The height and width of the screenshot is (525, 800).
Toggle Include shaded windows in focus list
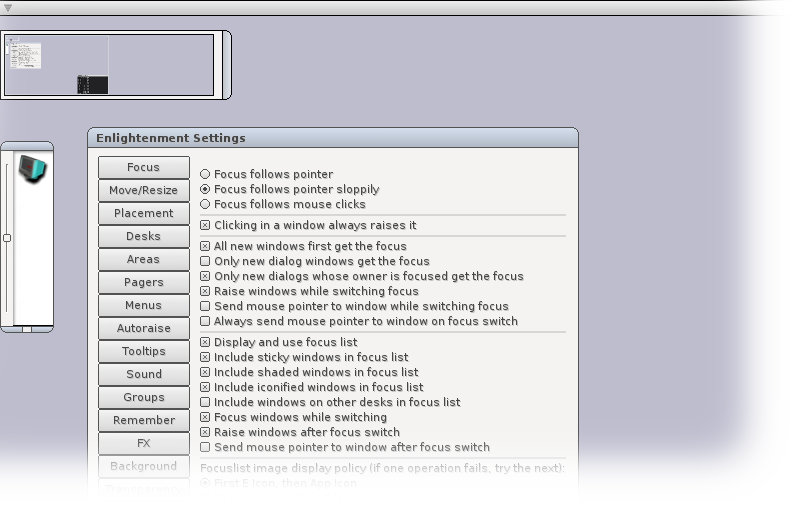tap(205, 372)
